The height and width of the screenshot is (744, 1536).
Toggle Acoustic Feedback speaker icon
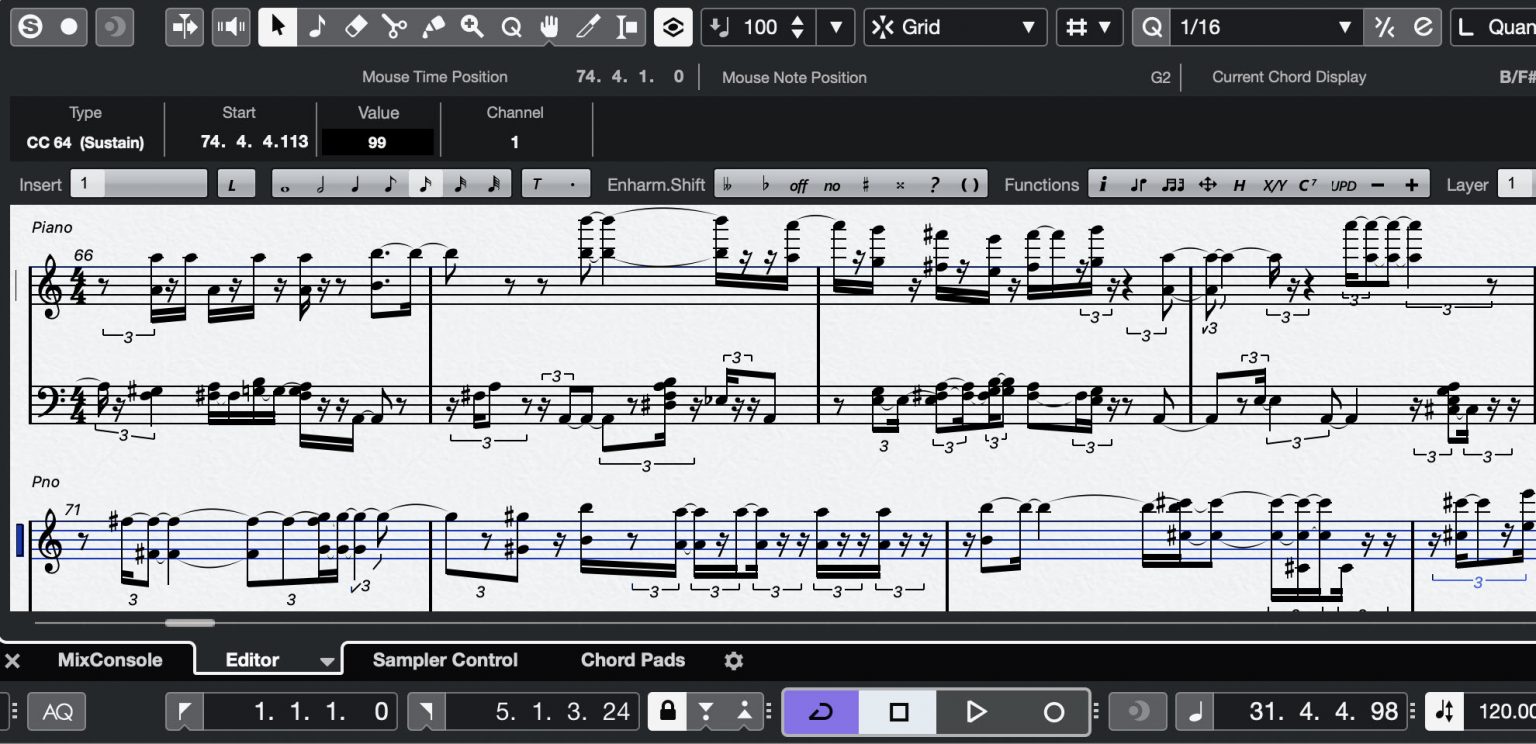coord(231,26)
